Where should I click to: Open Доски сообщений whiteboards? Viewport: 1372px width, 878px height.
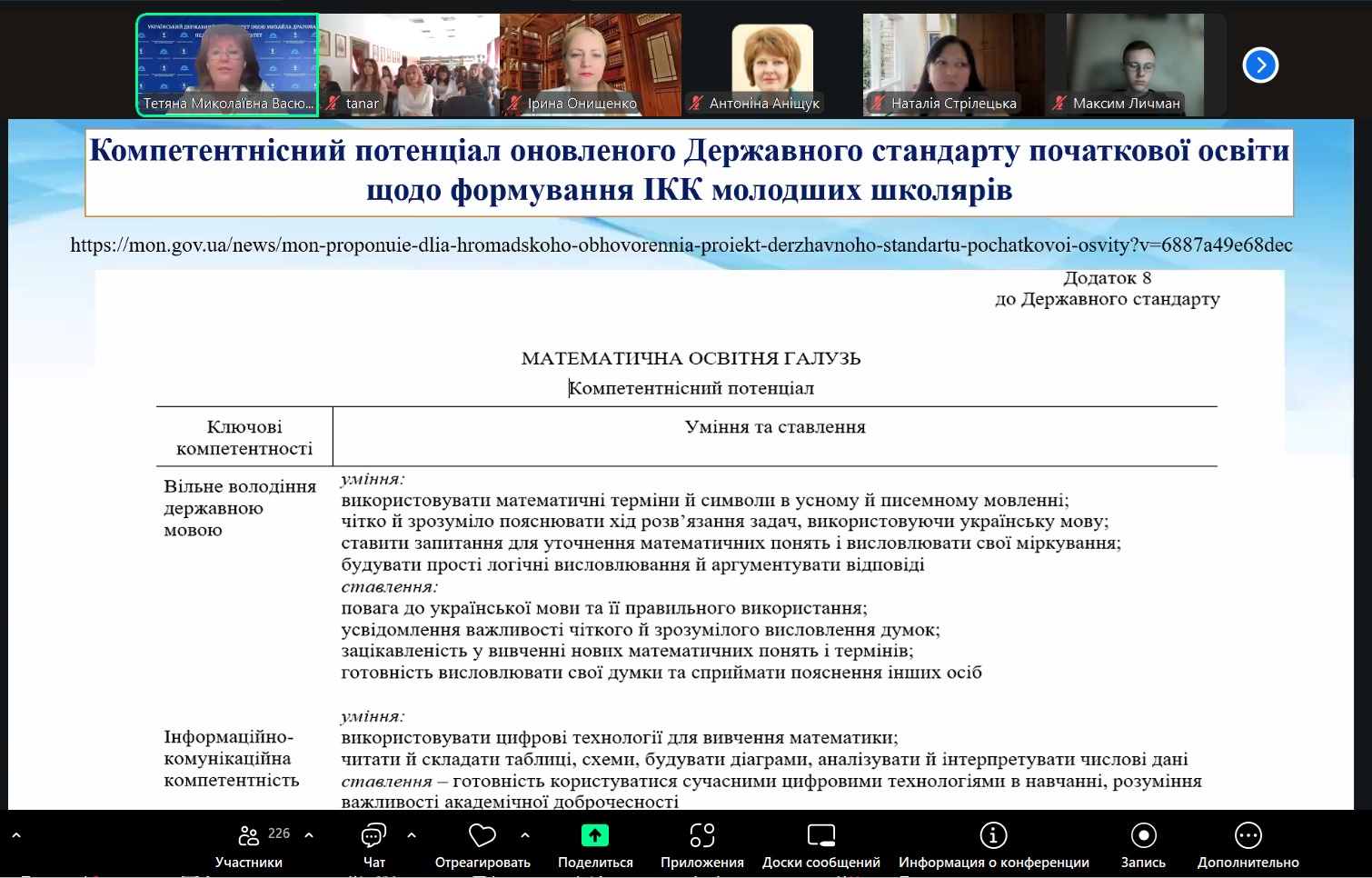[820, 836]
